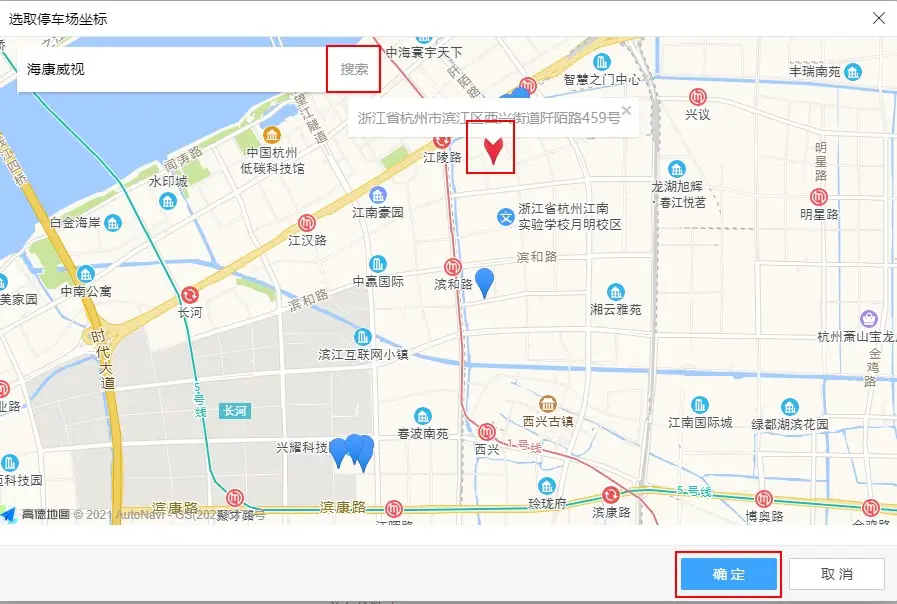Viewport: 897px width, 604px height.
Task: Click the 江南豪园 building icon
Action: click(x=378, y=195)
